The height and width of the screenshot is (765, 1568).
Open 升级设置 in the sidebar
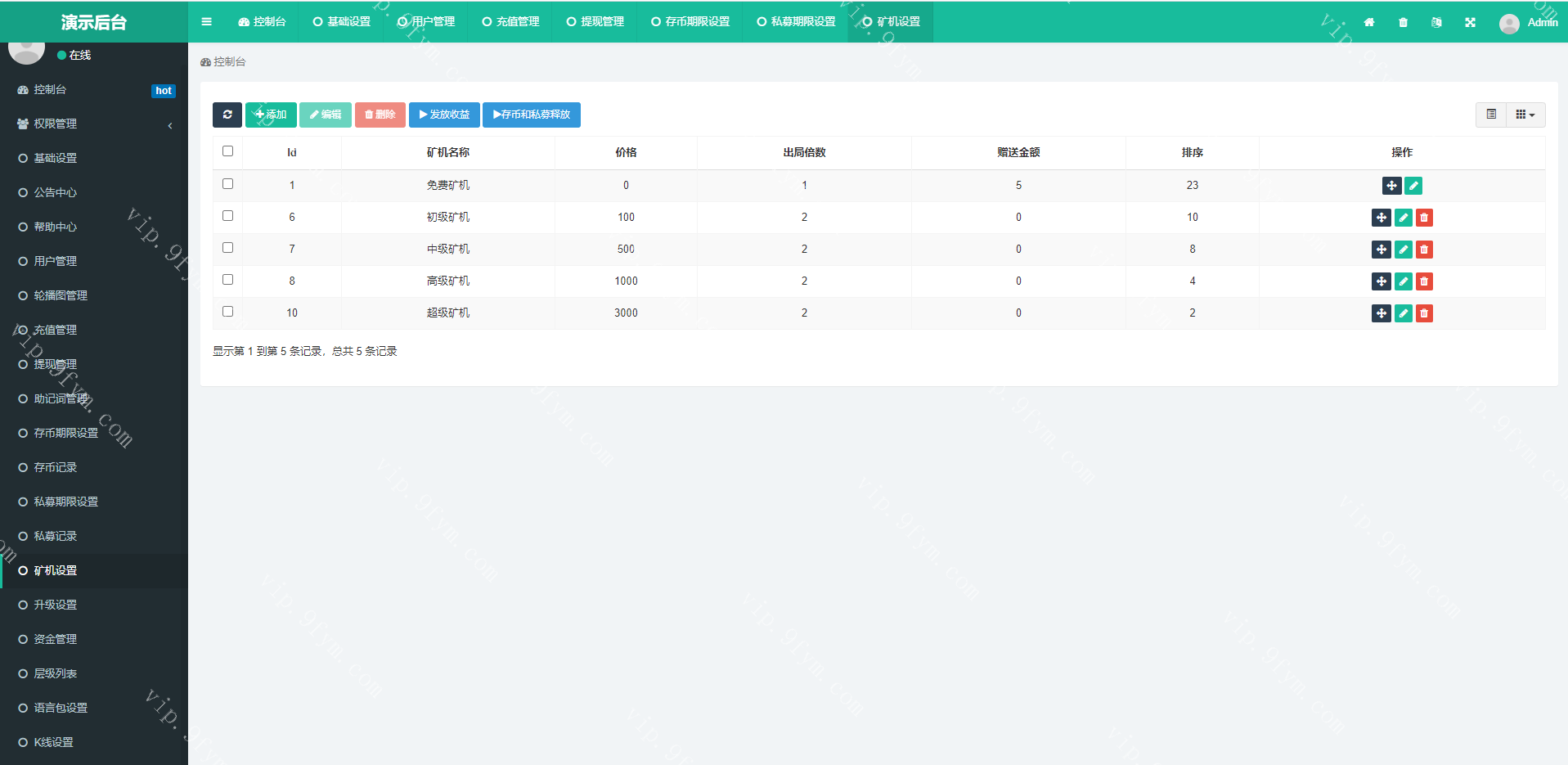click(56, 605)
